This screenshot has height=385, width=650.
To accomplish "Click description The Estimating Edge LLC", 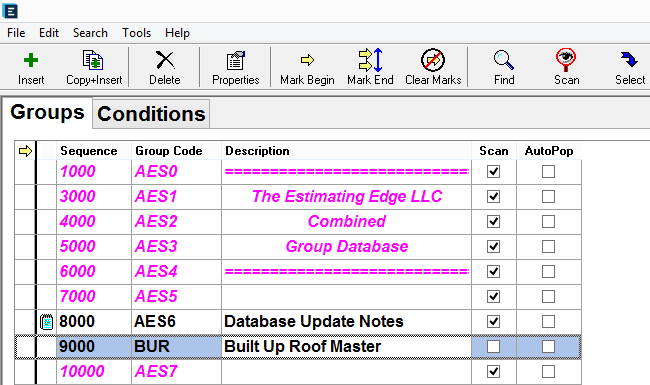I will [x=347, y=196].
